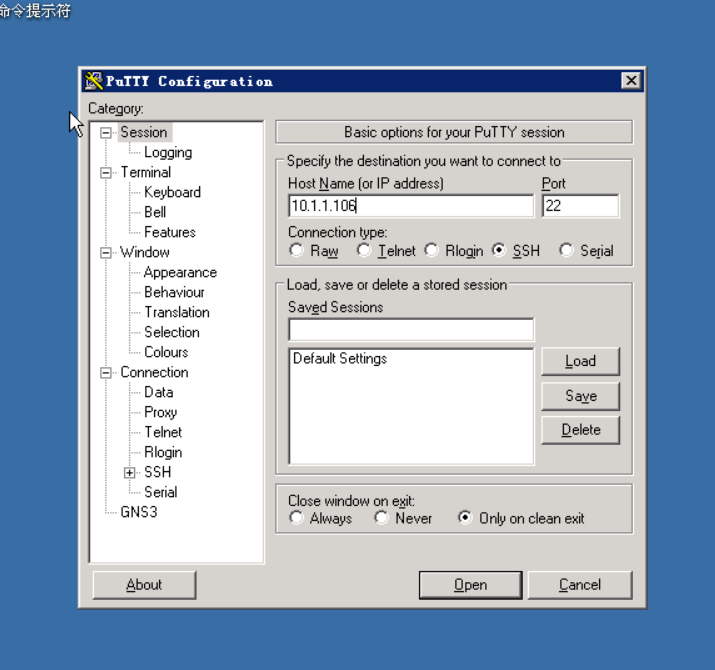The image size is (715, 670).
Task: Open the Session category
Action: [144, 132]
